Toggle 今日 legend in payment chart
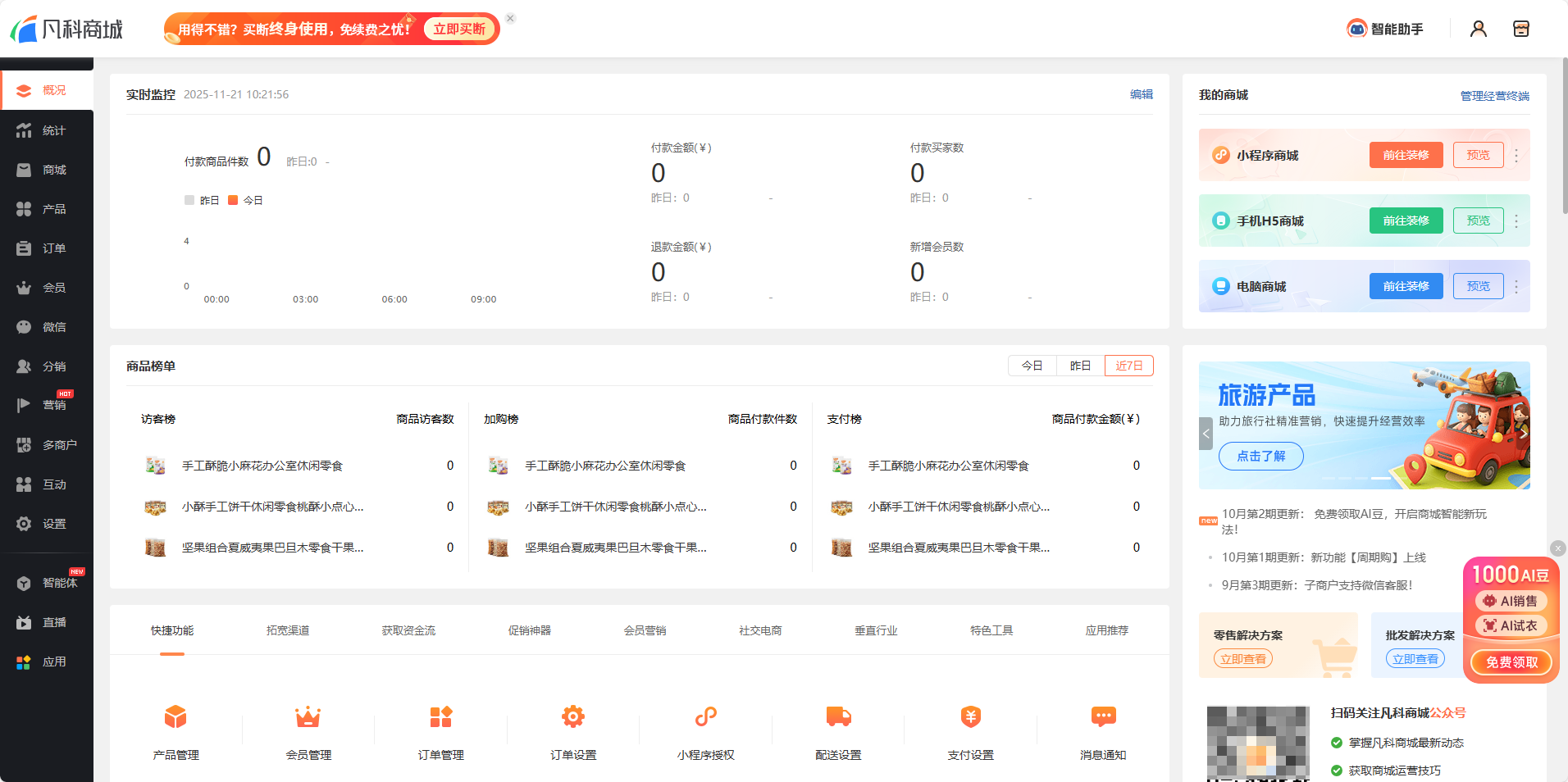1568x782 pixels. click(x=246, y=201)
